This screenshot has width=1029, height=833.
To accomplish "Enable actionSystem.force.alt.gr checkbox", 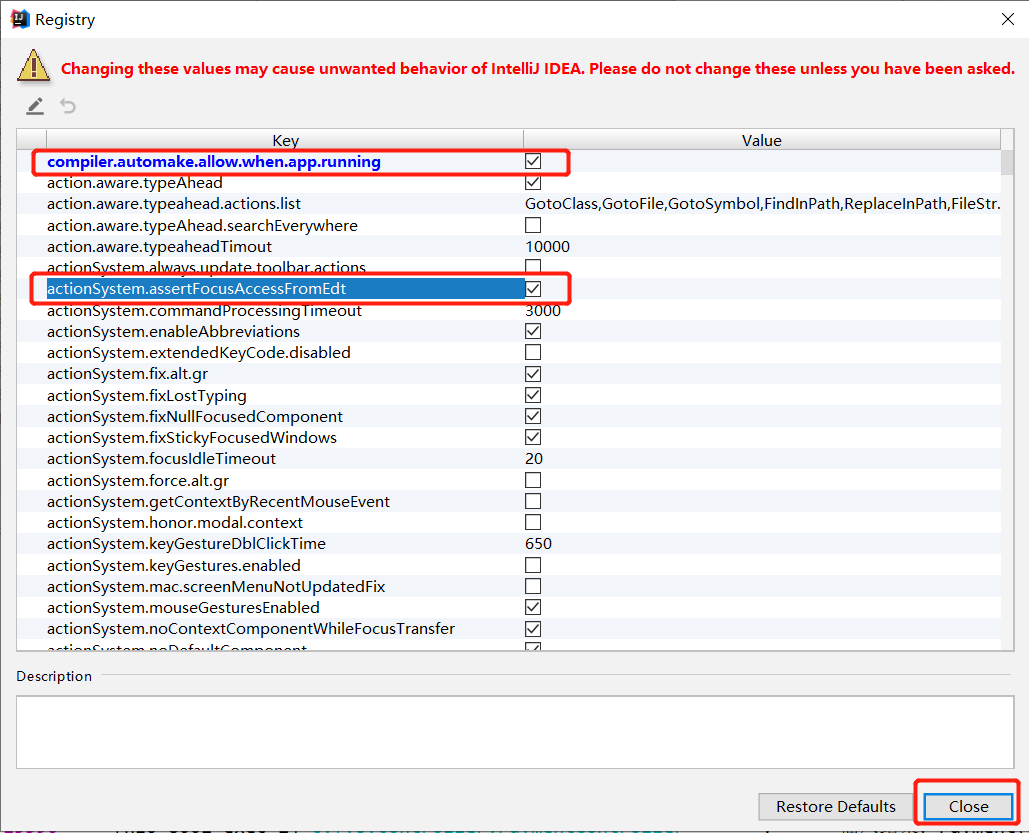I will pyautogui.click(x=533, y=481).
